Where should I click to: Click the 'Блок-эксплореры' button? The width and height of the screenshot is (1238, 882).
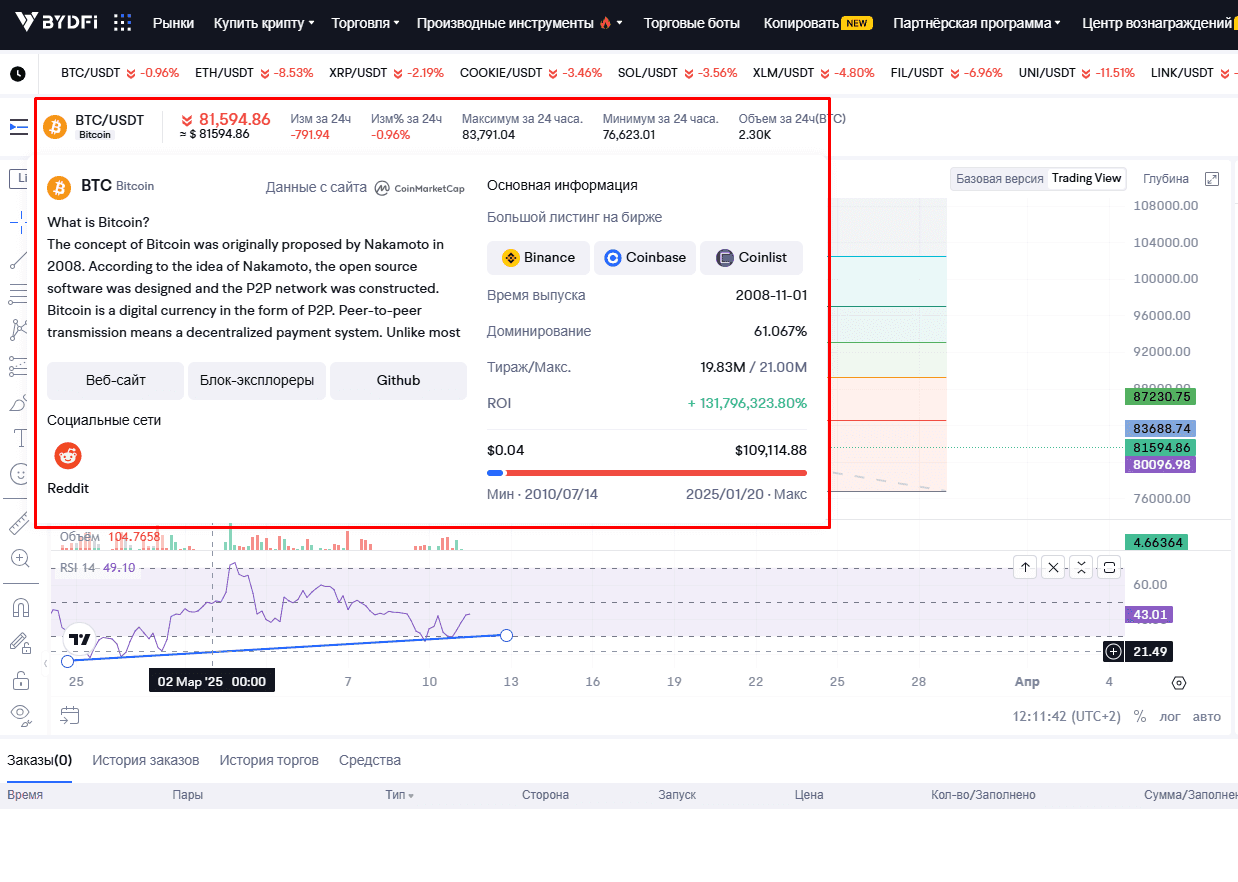[x=257, y=381]
